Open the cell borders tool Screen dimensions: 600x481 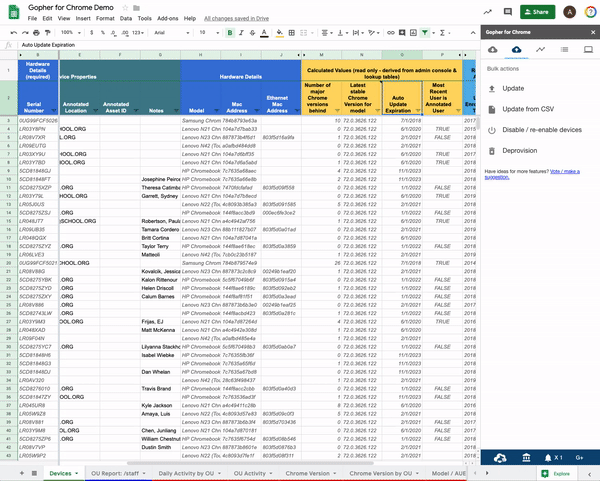292,33
